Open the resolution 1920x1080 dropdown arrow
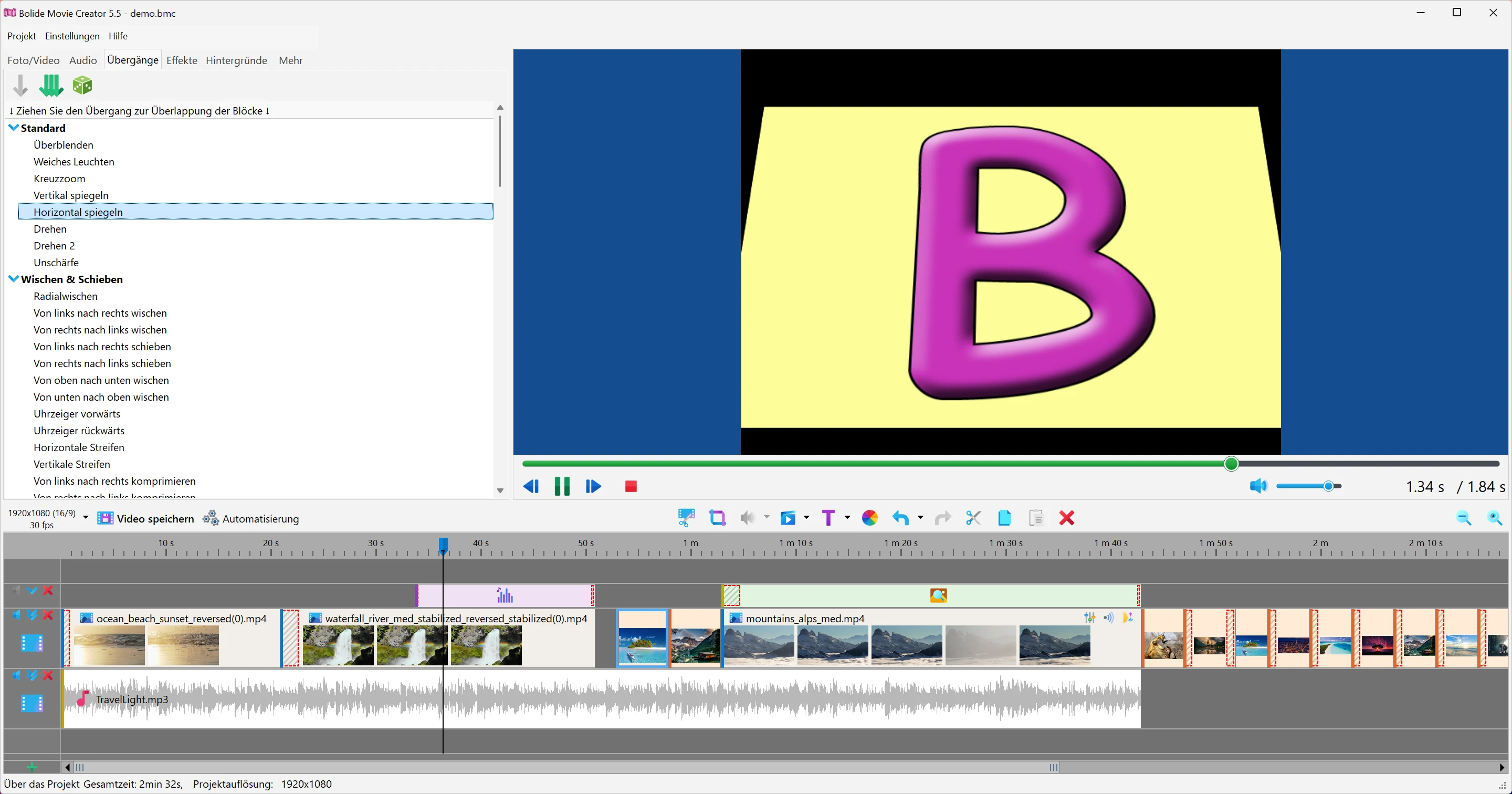Viewport: 1512px width, 794px height. tap(86, 518)
